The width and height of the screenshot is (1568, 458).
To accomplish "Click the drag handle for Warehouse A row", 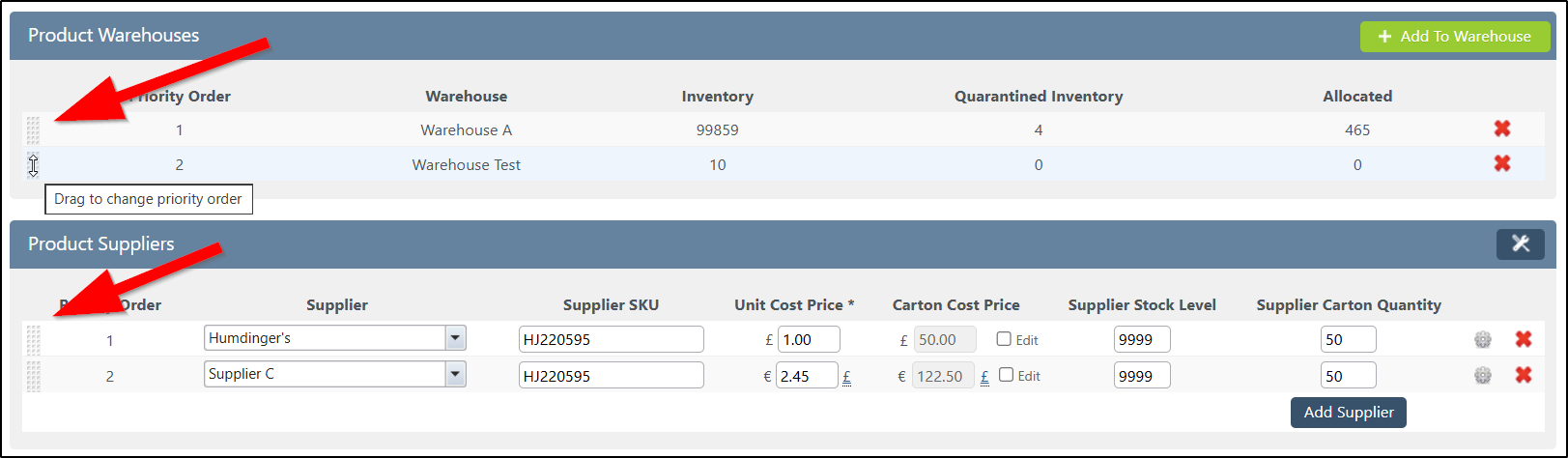I will pos(33,129).
